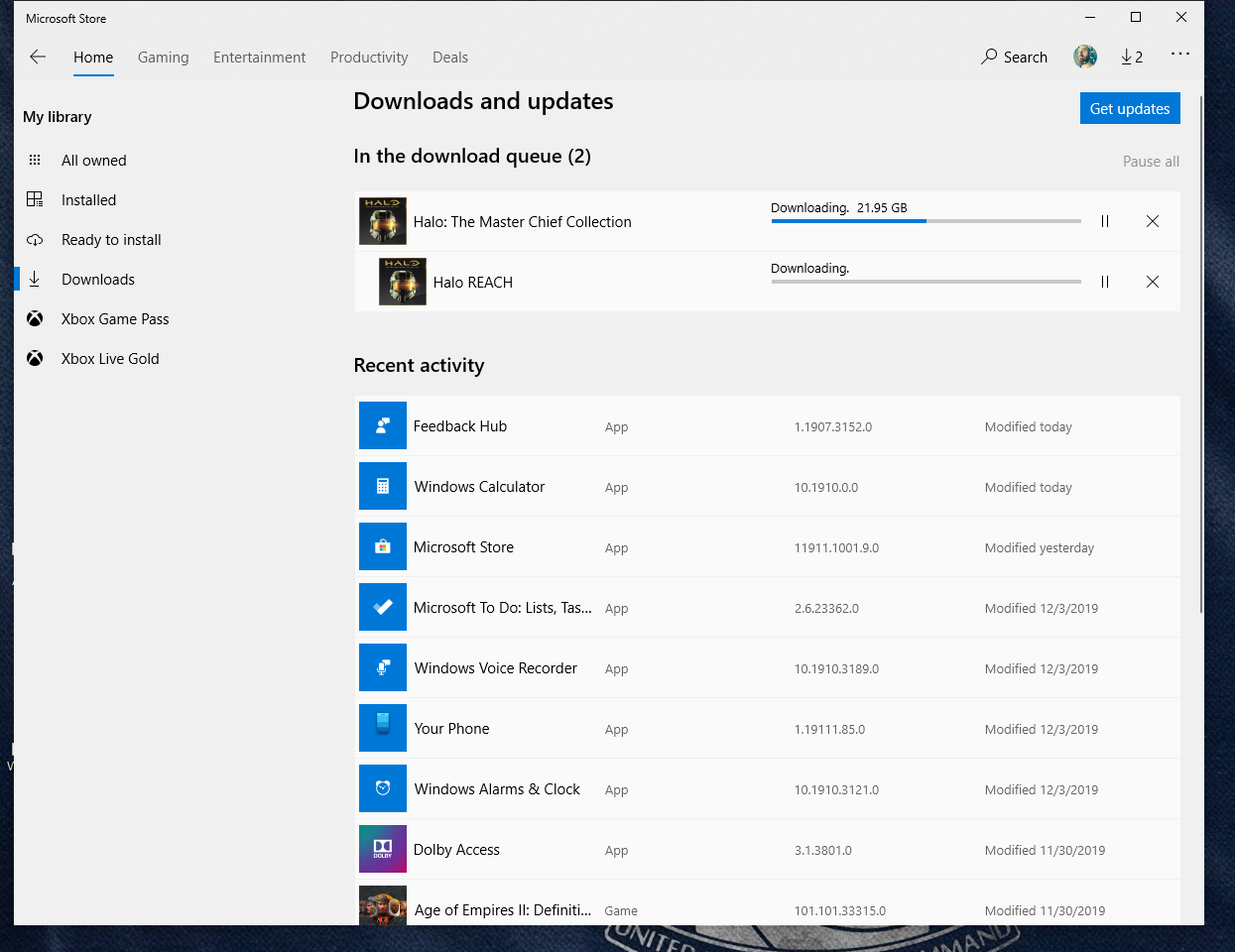Click the 'Downloading. 21.95 GB' status
1235x952 pixels.
[839, 208]
